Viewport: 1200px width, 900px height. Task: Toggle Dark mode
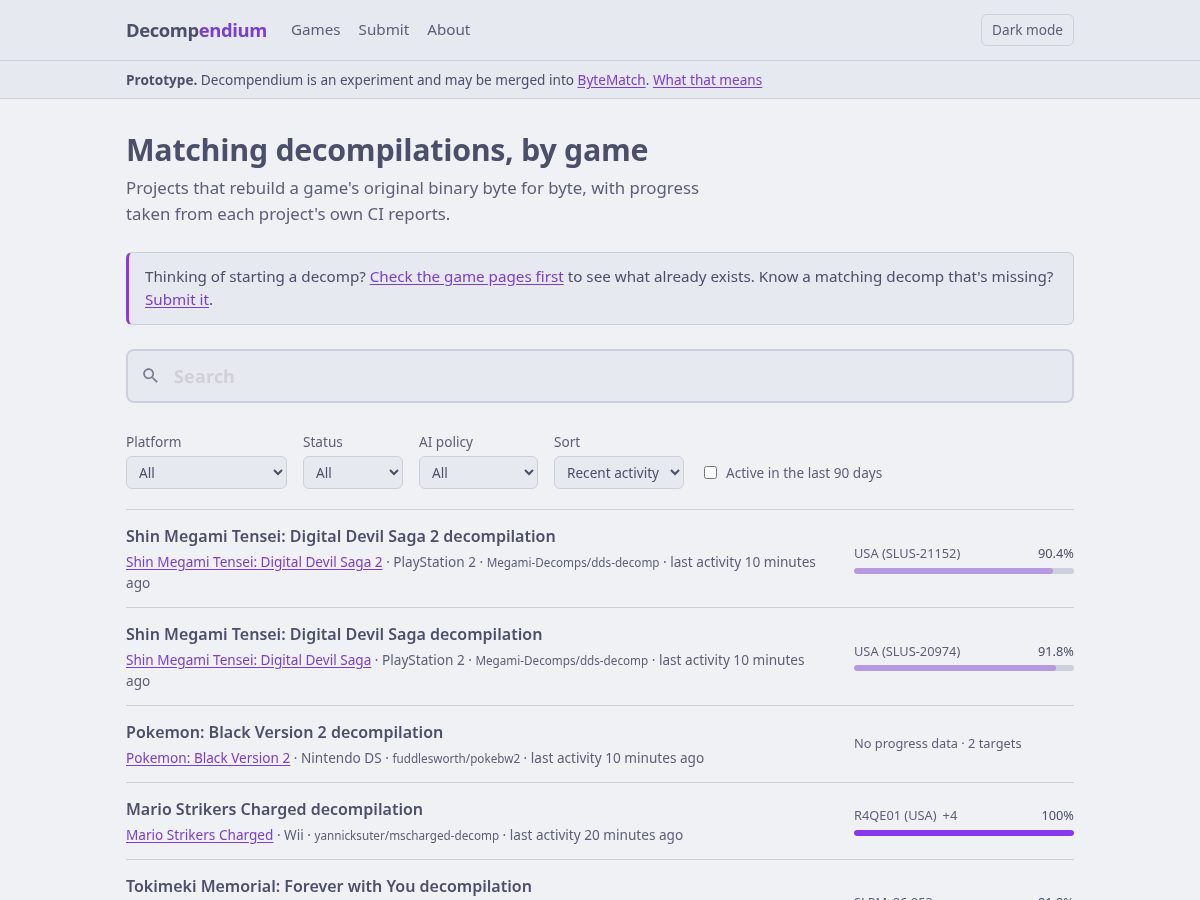(1027, 30)
